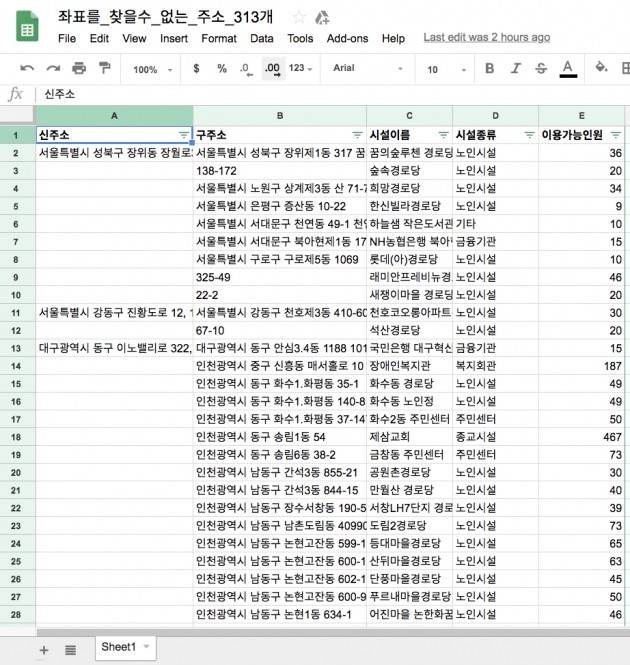Open the all sheets list icon

tap(71, 649)
